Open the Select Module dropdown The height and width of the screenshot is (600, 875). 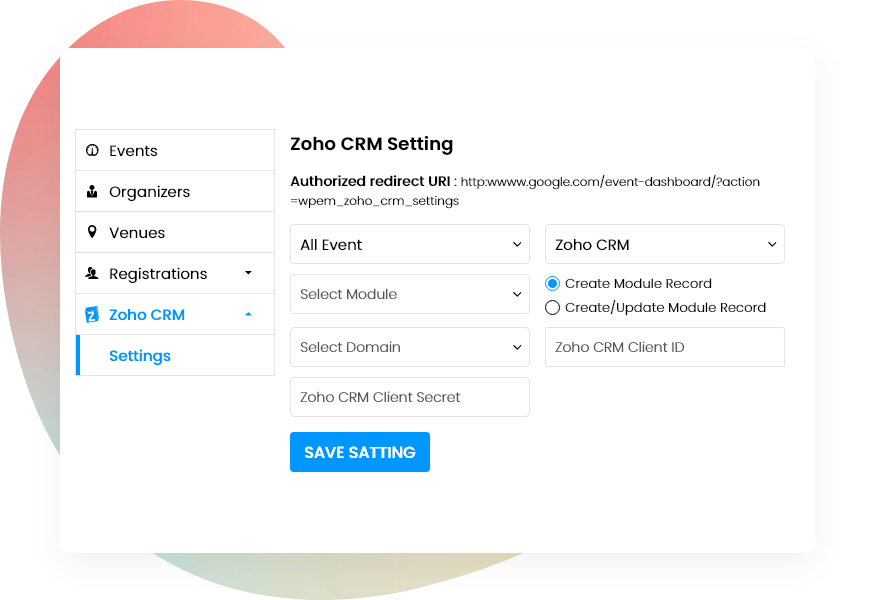coord(410,294)
